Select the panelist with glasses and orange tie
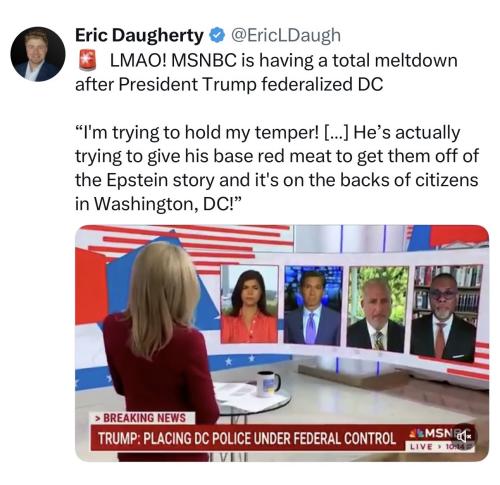The height and width of the screenshot is (485, 500). 444,312
